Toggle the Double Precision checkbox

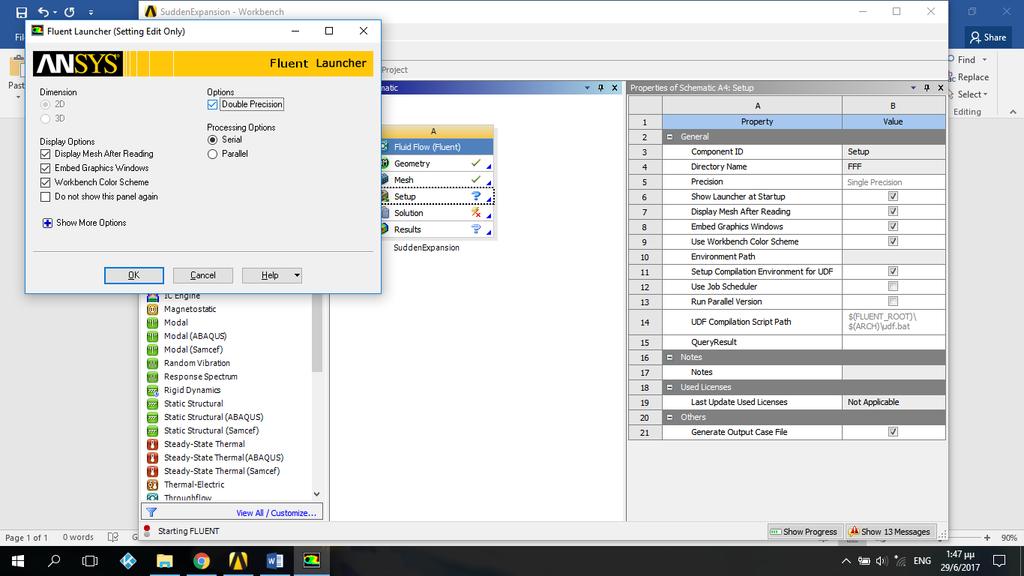click(212, 104)
